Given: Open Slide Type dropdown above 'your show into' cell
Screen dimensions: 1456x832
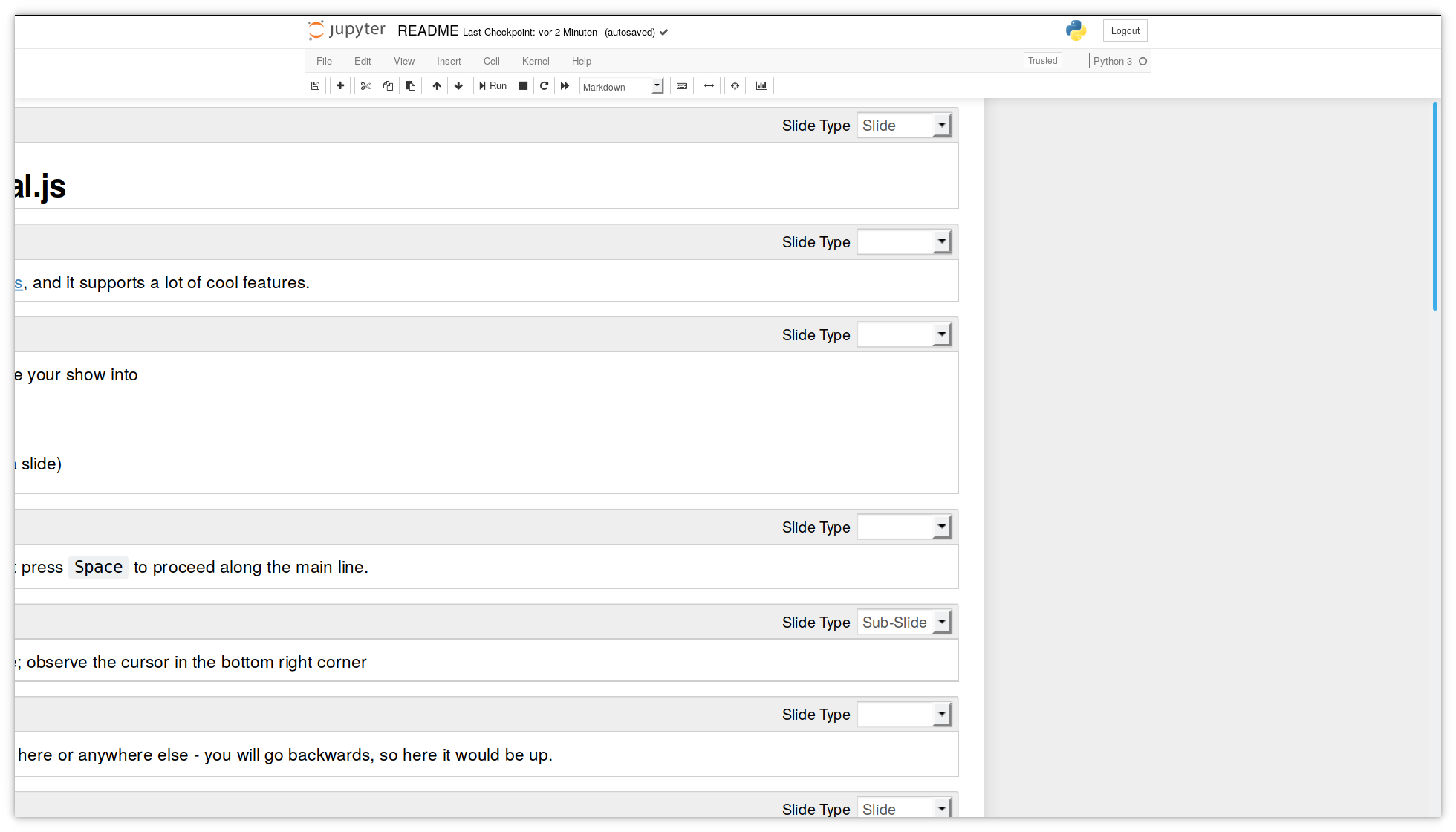Looking at the screenshot, I should (904, 335).
